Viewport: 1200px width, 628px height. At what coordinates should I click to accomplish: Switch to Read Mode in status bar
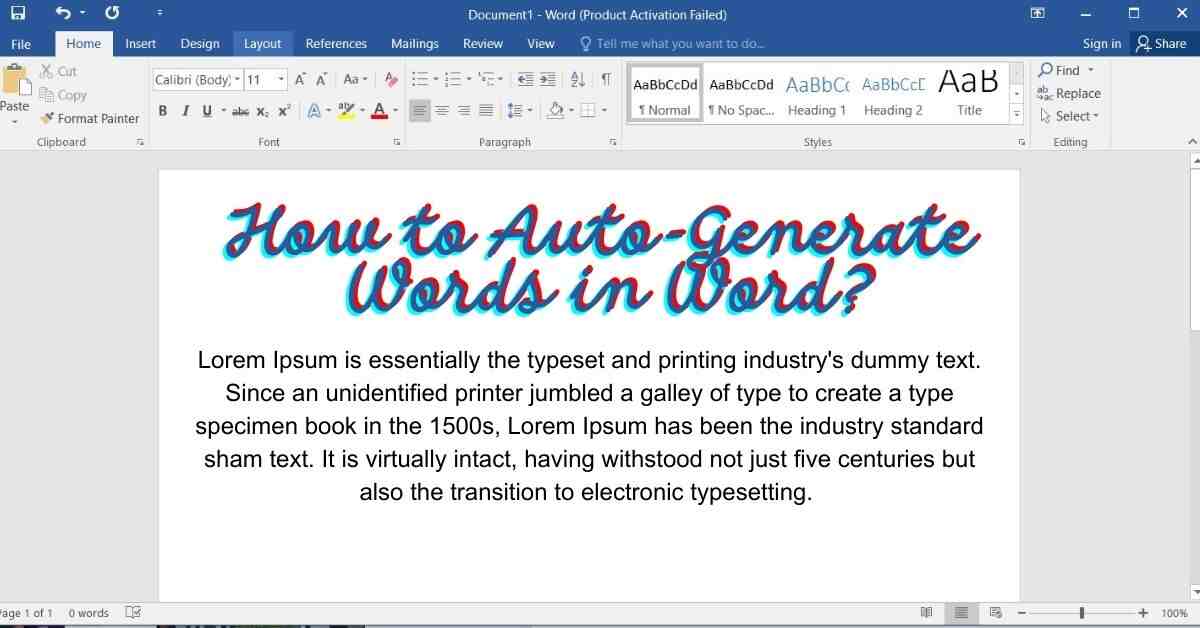pyautogui.click(x=926, y=612)
